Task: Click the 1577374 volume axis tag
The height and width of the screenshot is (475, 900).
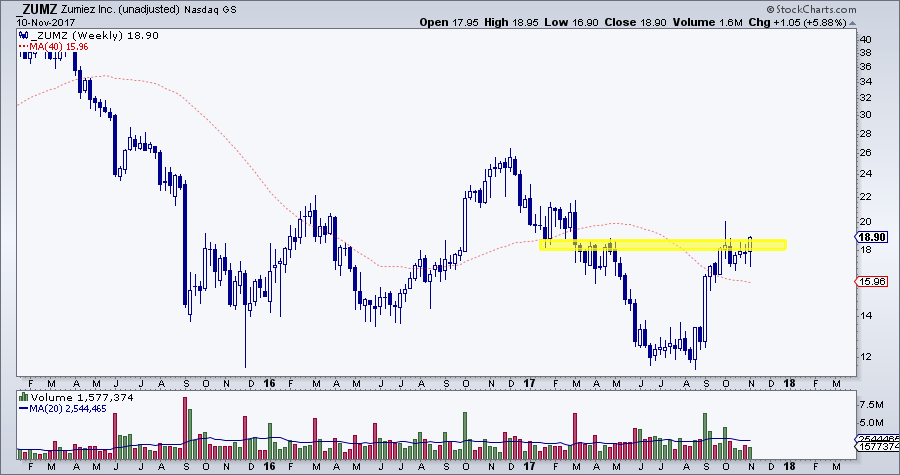Action: coord(878,446)
